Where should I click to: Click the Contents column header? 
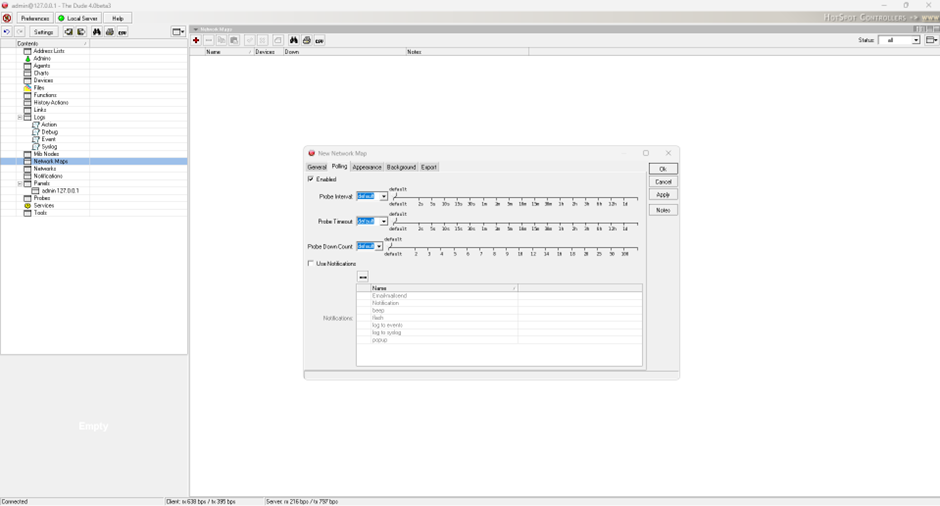click(x=52, y=43)
